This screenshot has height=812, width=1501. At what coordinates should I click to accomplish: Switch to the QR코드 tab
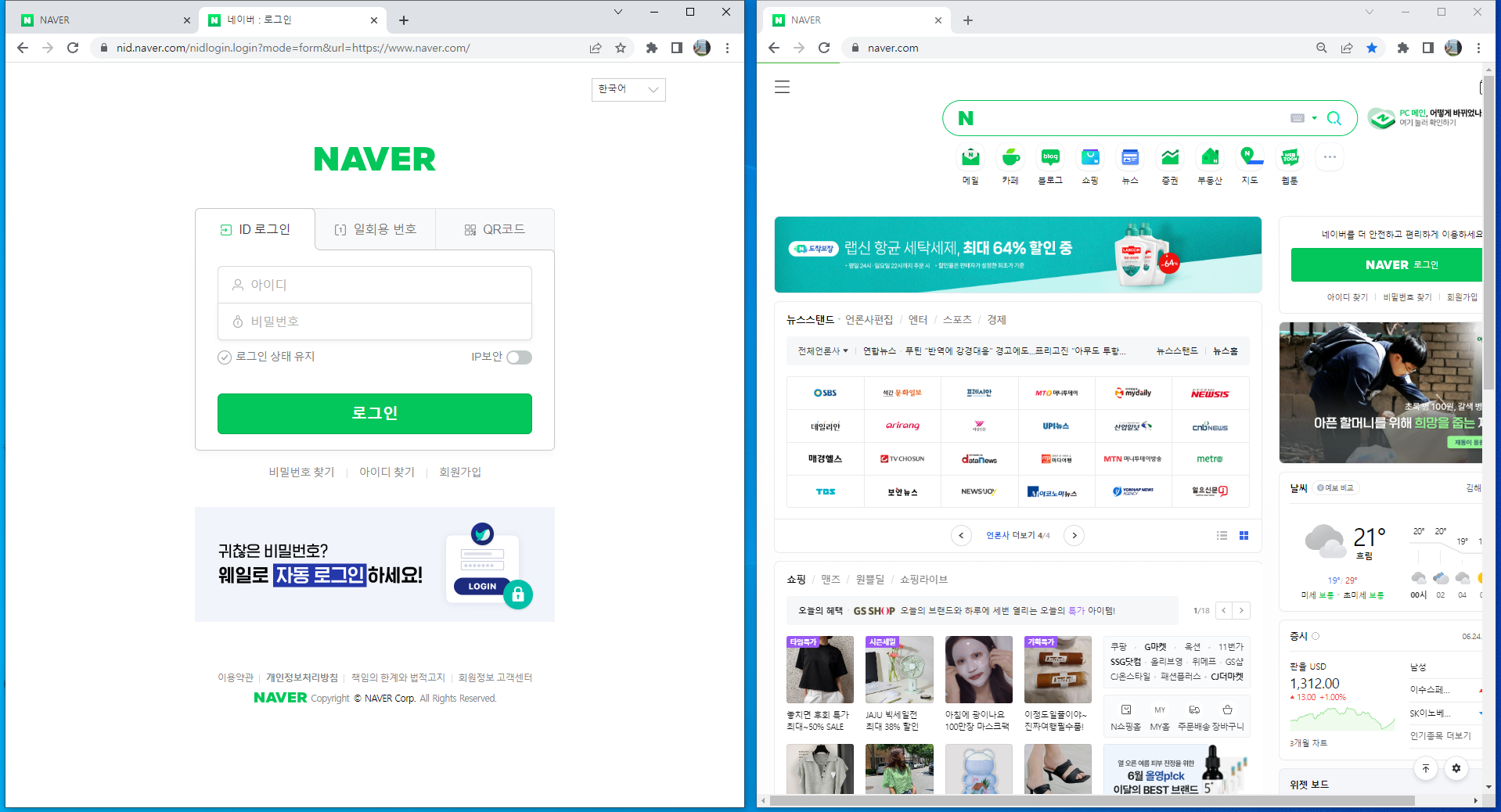pyautogui.click(x=495, y=229)
